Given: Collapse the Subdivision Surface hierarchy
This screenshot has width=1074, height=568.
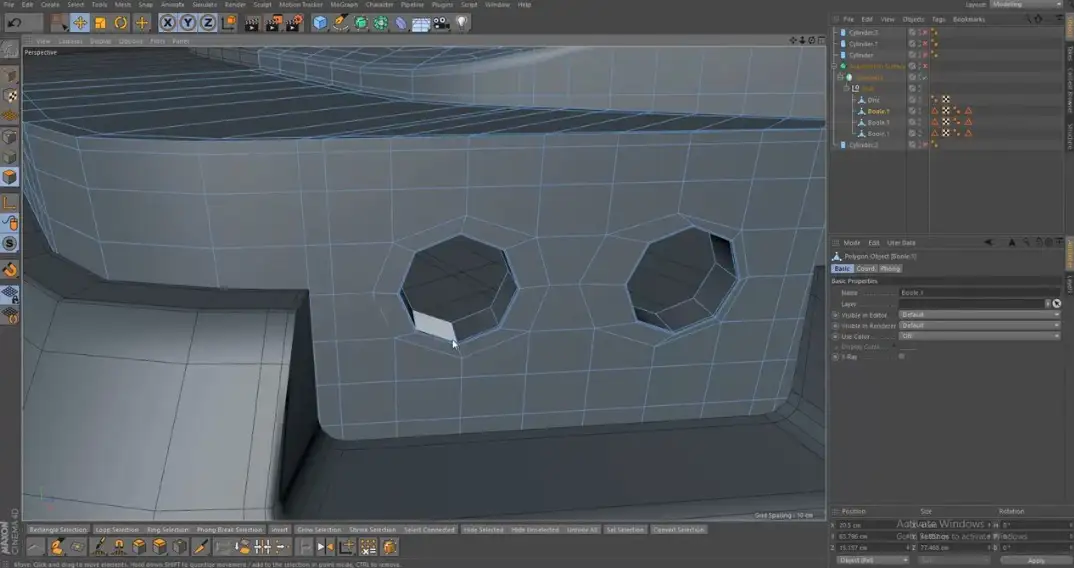Looking at the screenshot, I should (x=836, y=66).
